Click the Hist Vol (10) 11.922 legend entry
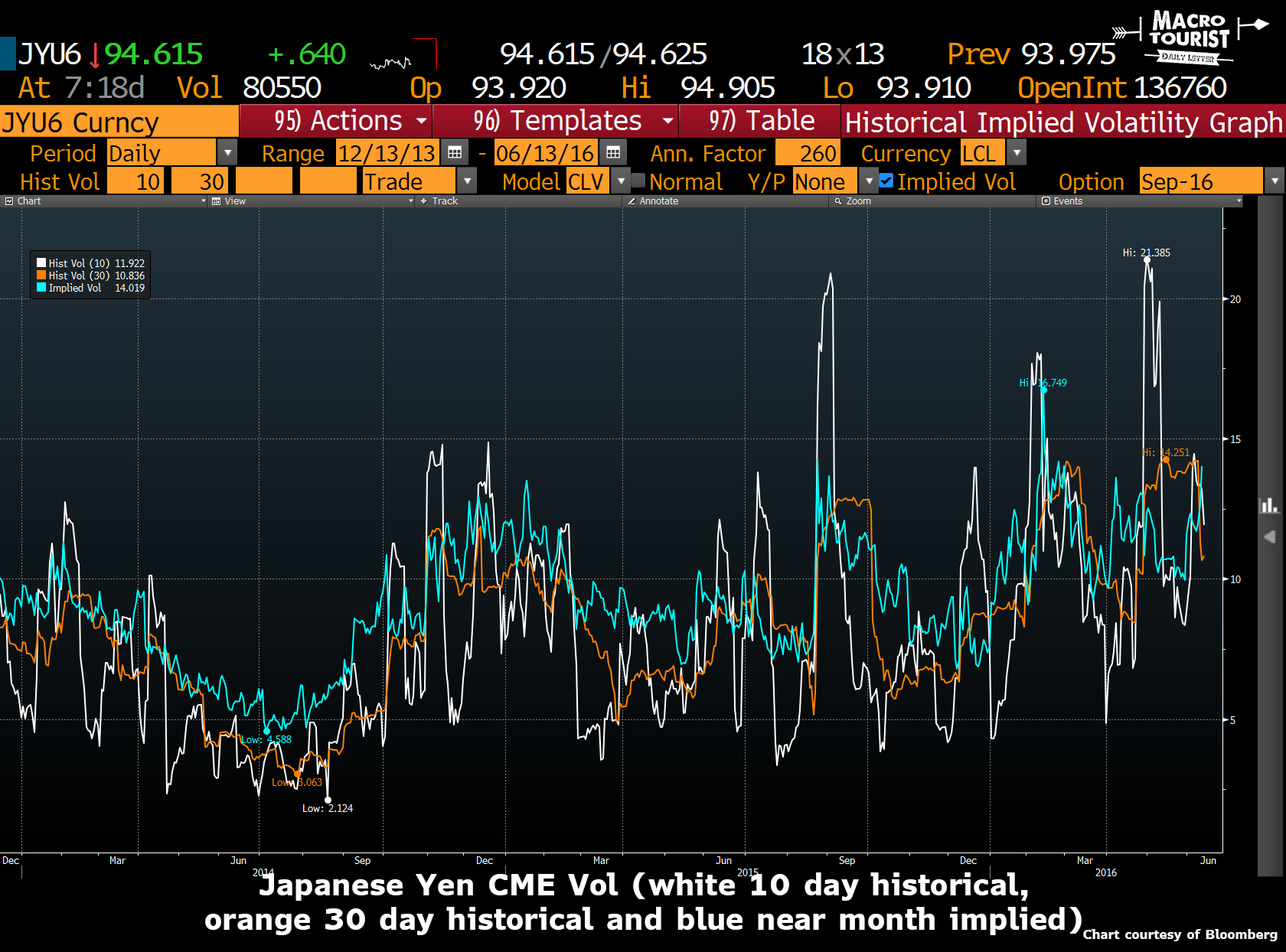The height and width of the screenshot is (952, 1286). point(91,263)
